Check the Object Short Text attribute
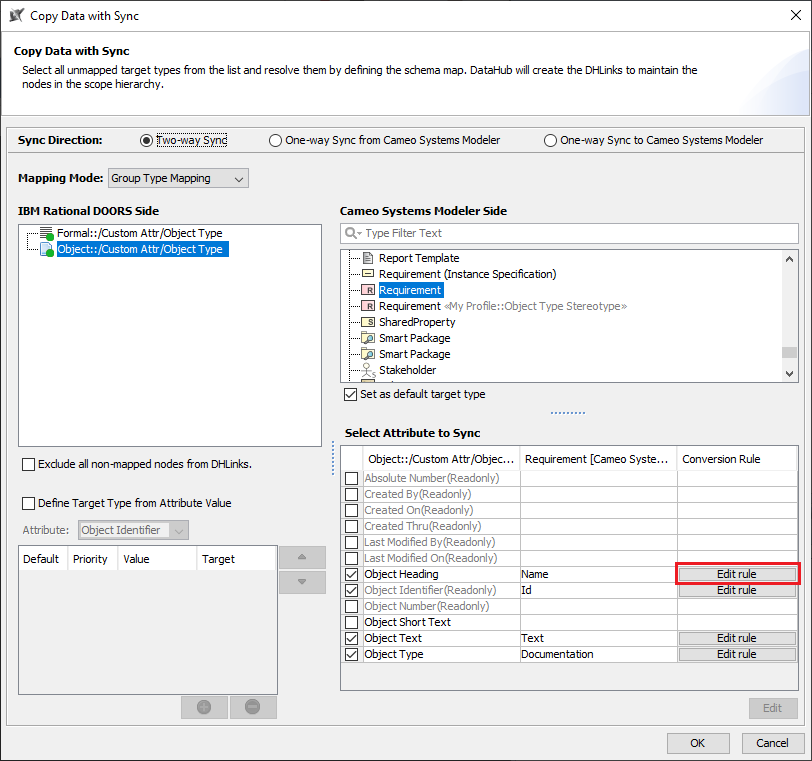The height and width of the screenshot is (761, 812). click(351, 622)
